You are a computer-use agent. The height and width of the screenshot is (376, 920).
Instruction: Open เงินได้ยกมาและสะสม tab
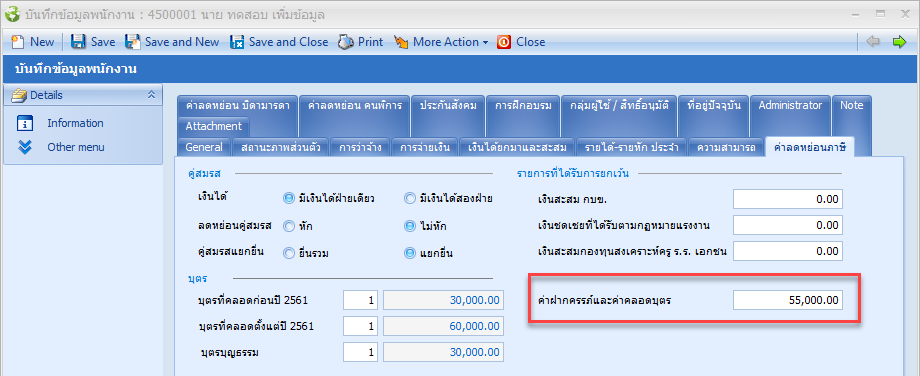516,147
